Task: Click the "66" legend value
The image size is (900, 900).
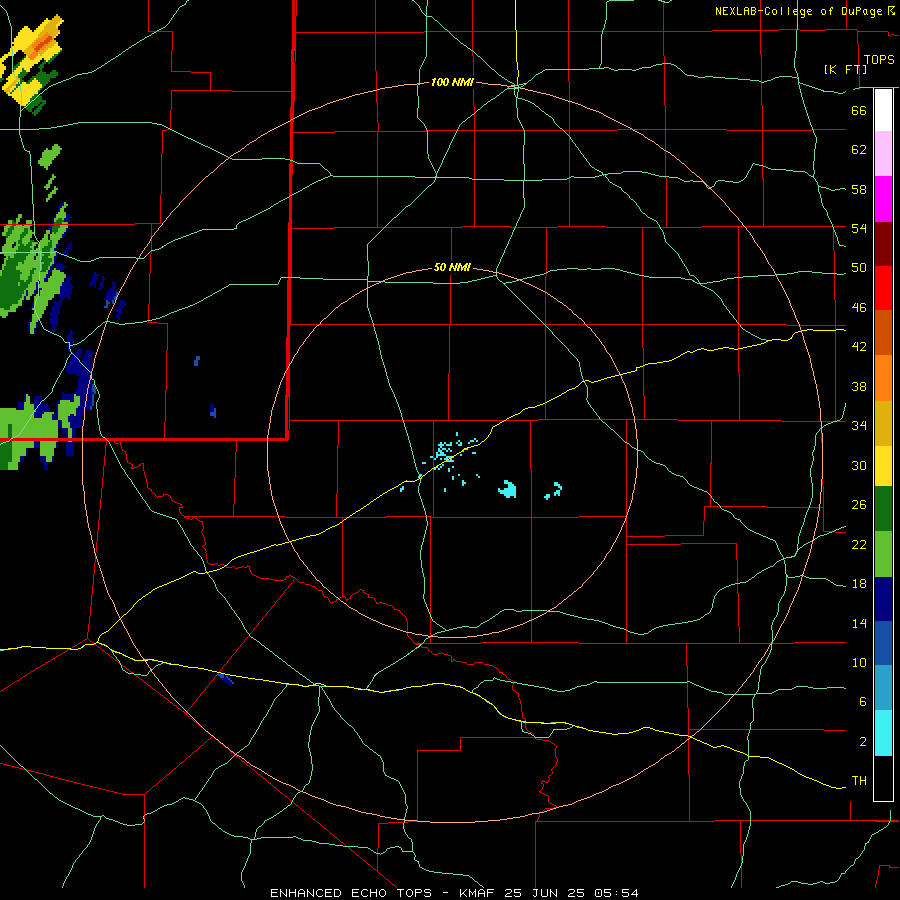Action: pyautogui.click(x=859, y=110)
